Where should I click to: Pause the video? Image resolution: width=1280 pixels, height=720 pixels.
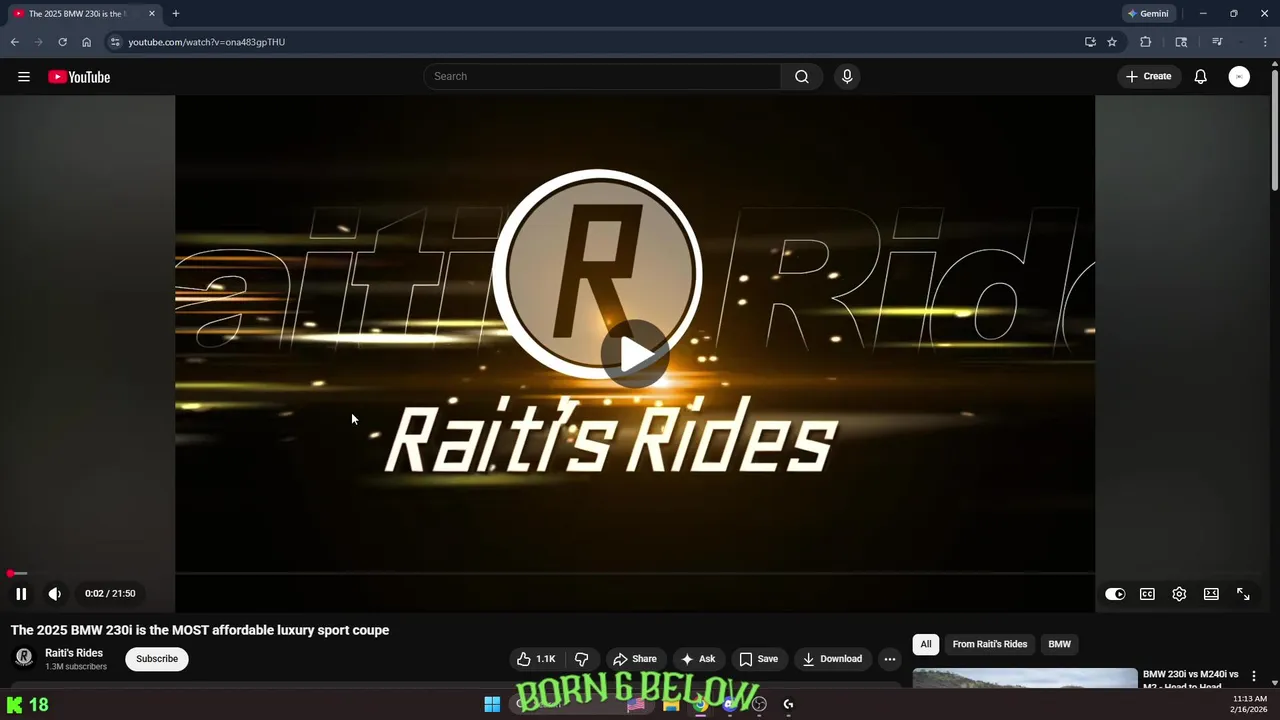pos(21,594)
